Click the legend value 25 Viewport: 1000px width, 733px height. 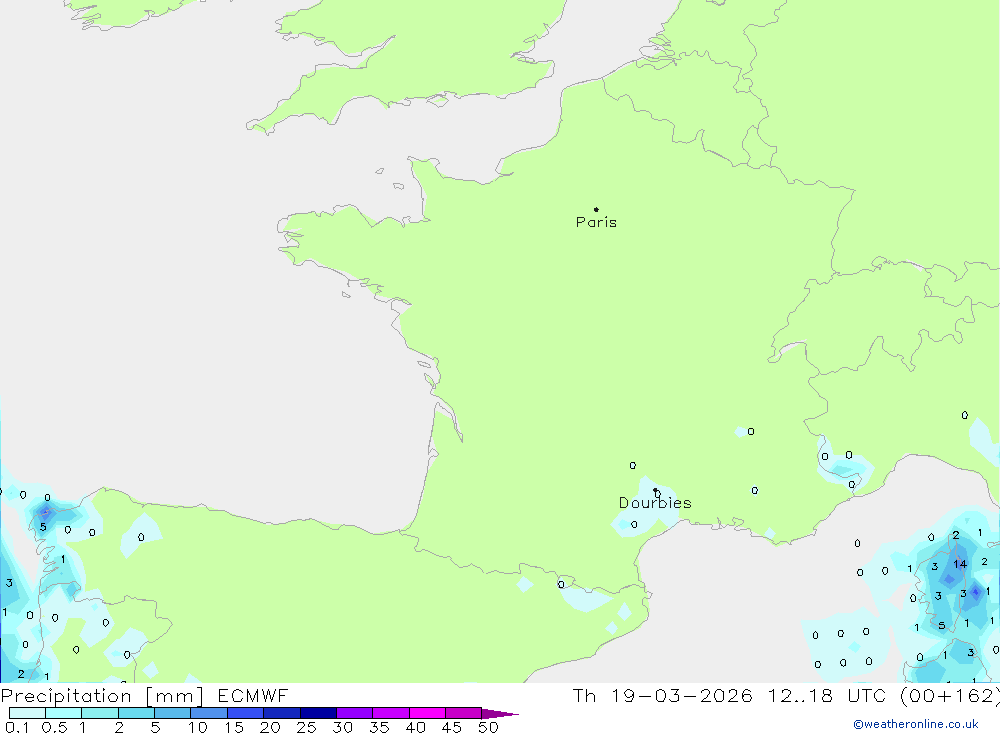[x=306, y=727]
